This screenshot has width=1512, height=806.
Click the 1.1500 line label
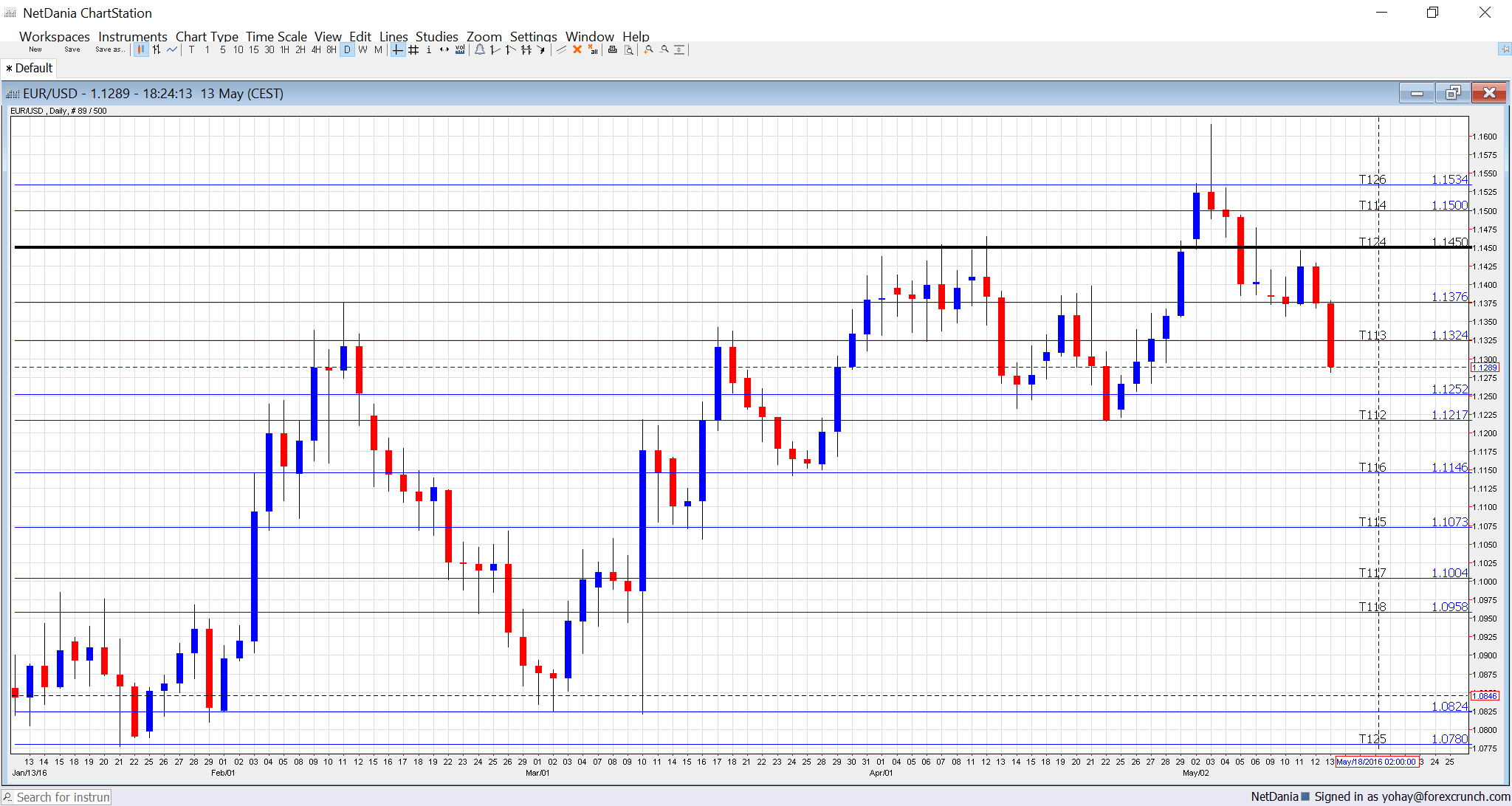pyautogui.click(x=1450, y=205)
